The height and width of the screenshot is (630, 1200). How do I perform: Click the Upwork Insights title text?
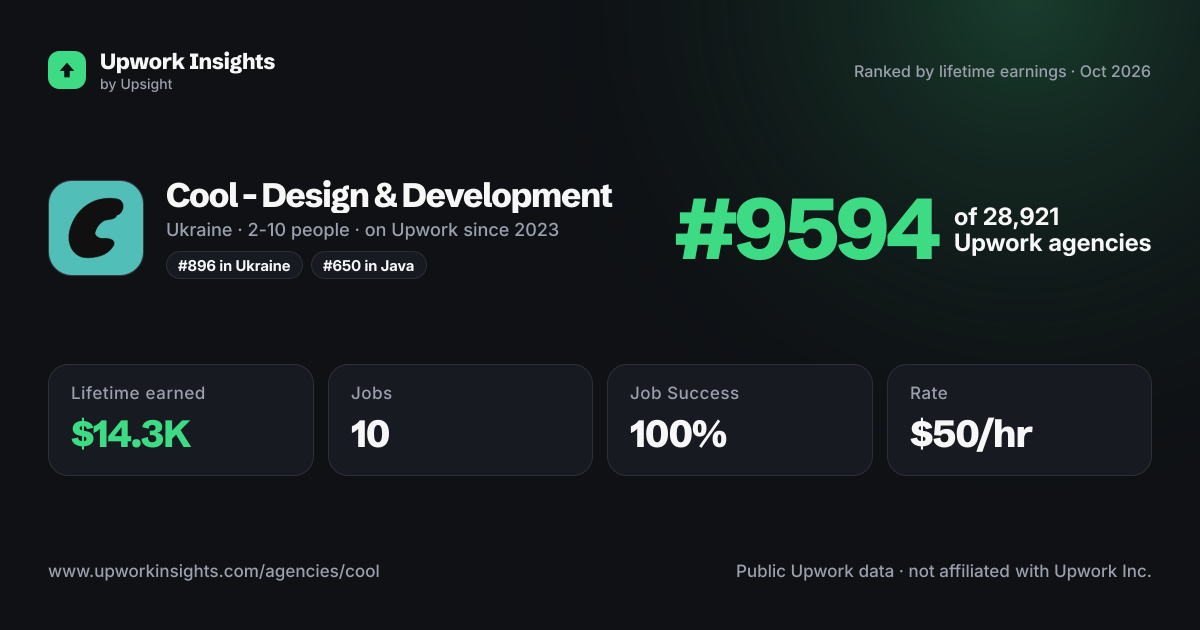click(187, 61)
